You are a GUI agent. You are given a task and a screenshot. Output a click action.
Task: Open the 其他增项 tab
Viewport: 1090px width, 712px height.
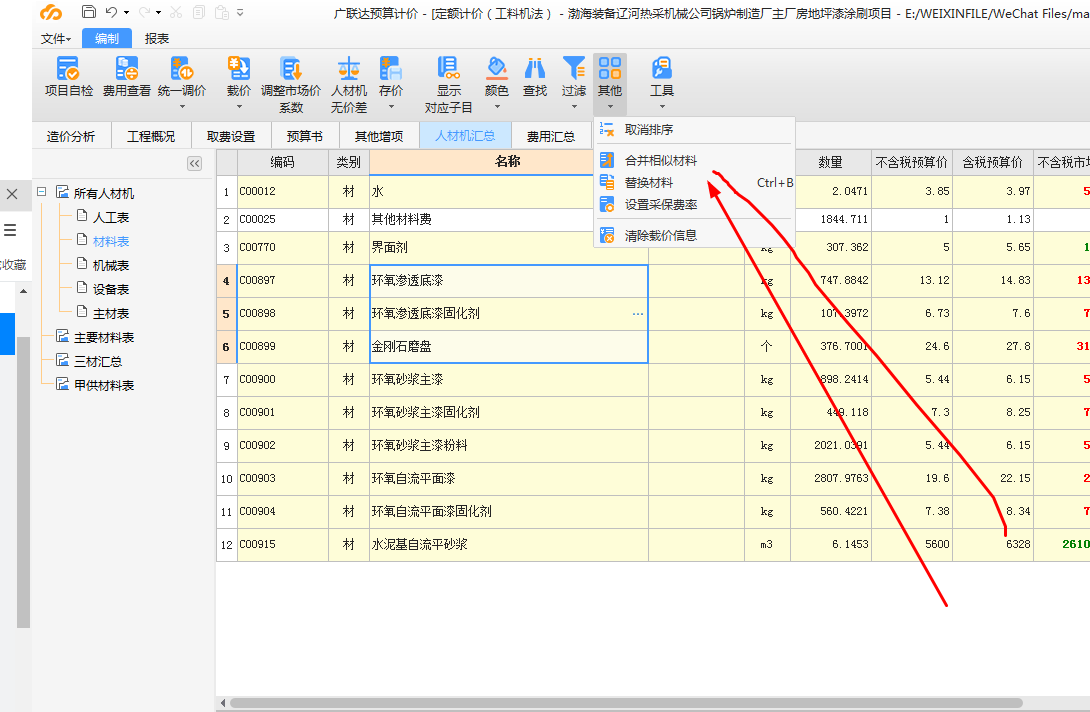point(379,136)
